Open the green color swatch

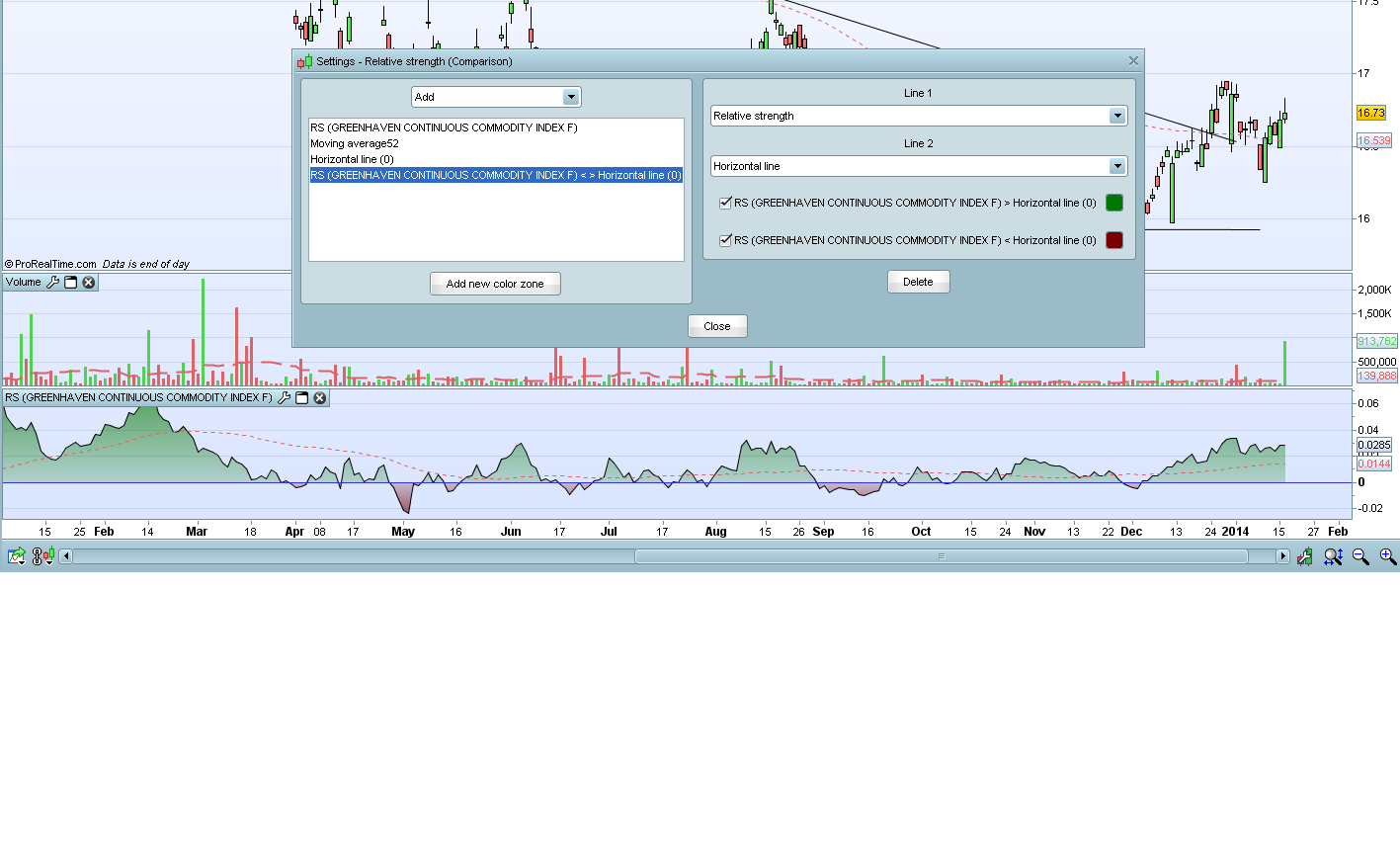pyautogui.click(x=1113, y=203)
